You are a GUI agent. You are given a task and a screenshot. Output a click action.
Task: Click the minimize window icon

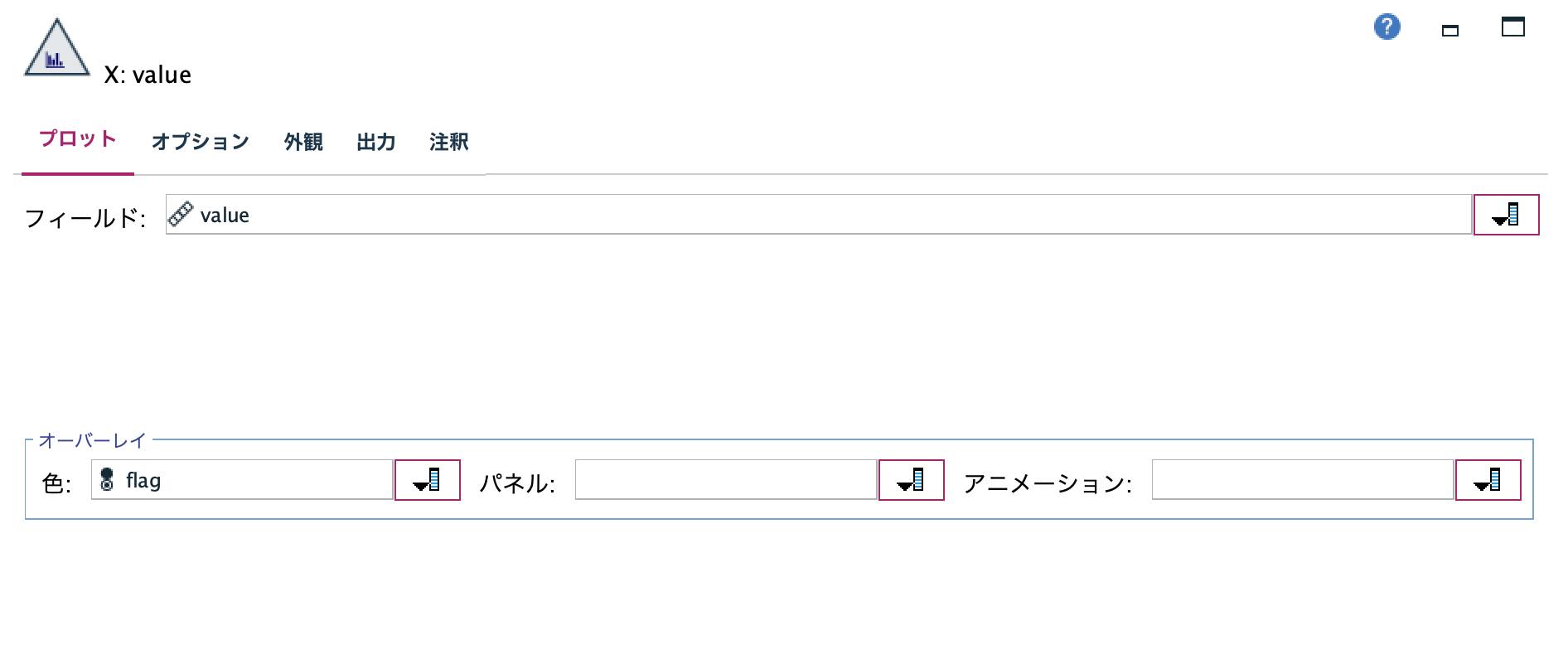(x=1450, y=30)
